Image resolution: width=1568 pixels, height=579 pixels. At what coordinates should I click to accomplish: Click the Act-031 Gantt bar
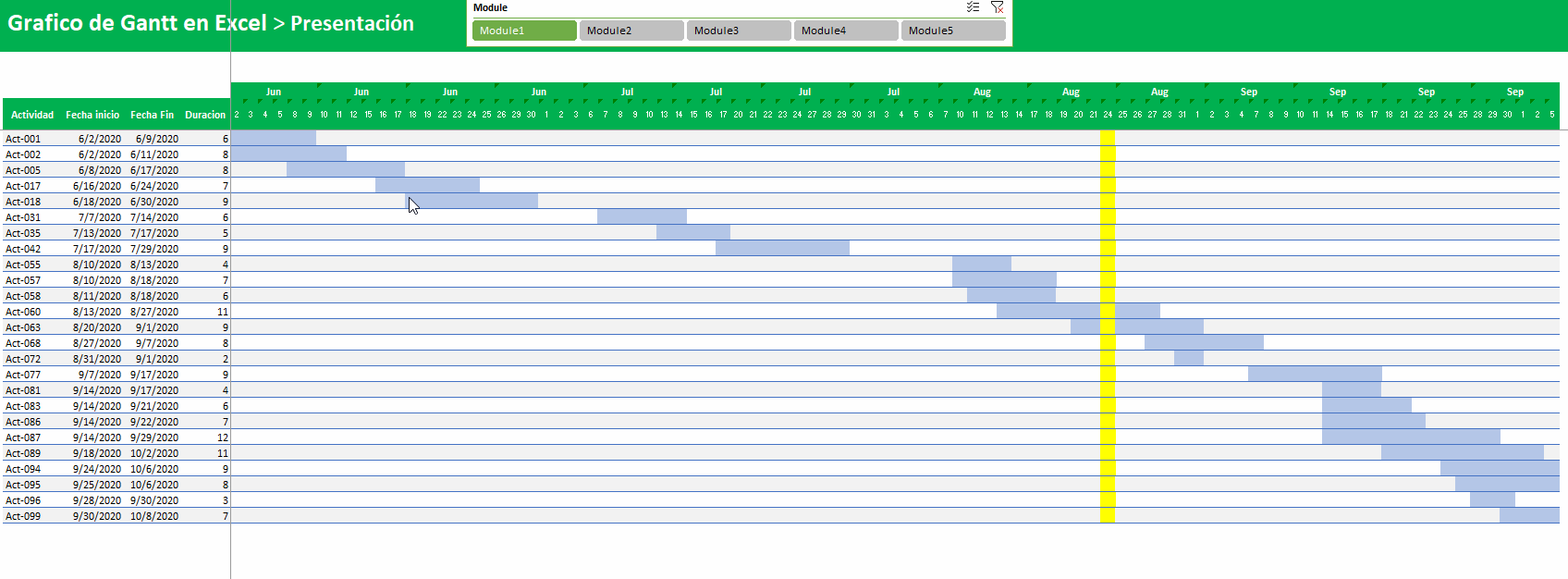point(642,216)
